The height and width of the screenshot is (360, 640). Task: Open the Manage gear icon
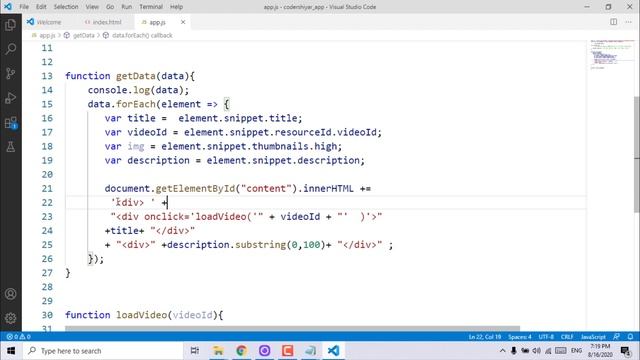coord(11,318)
